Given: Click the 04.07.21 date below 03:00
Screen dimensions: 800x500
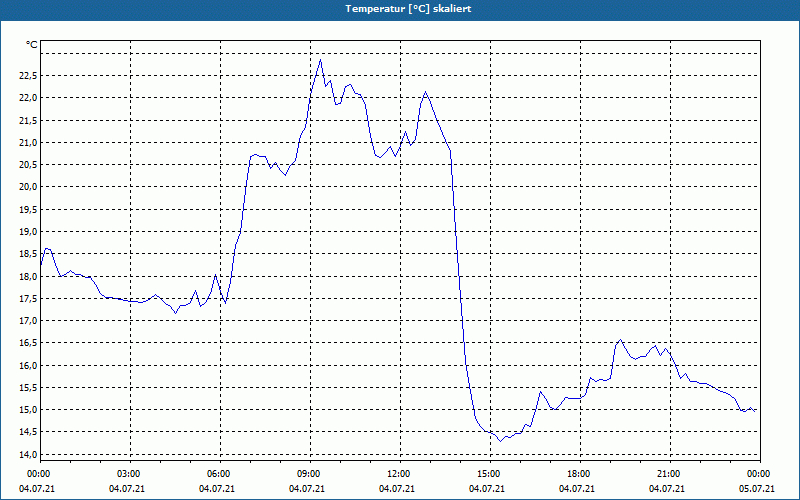Looking at the screenshot, I should point(127,489).
